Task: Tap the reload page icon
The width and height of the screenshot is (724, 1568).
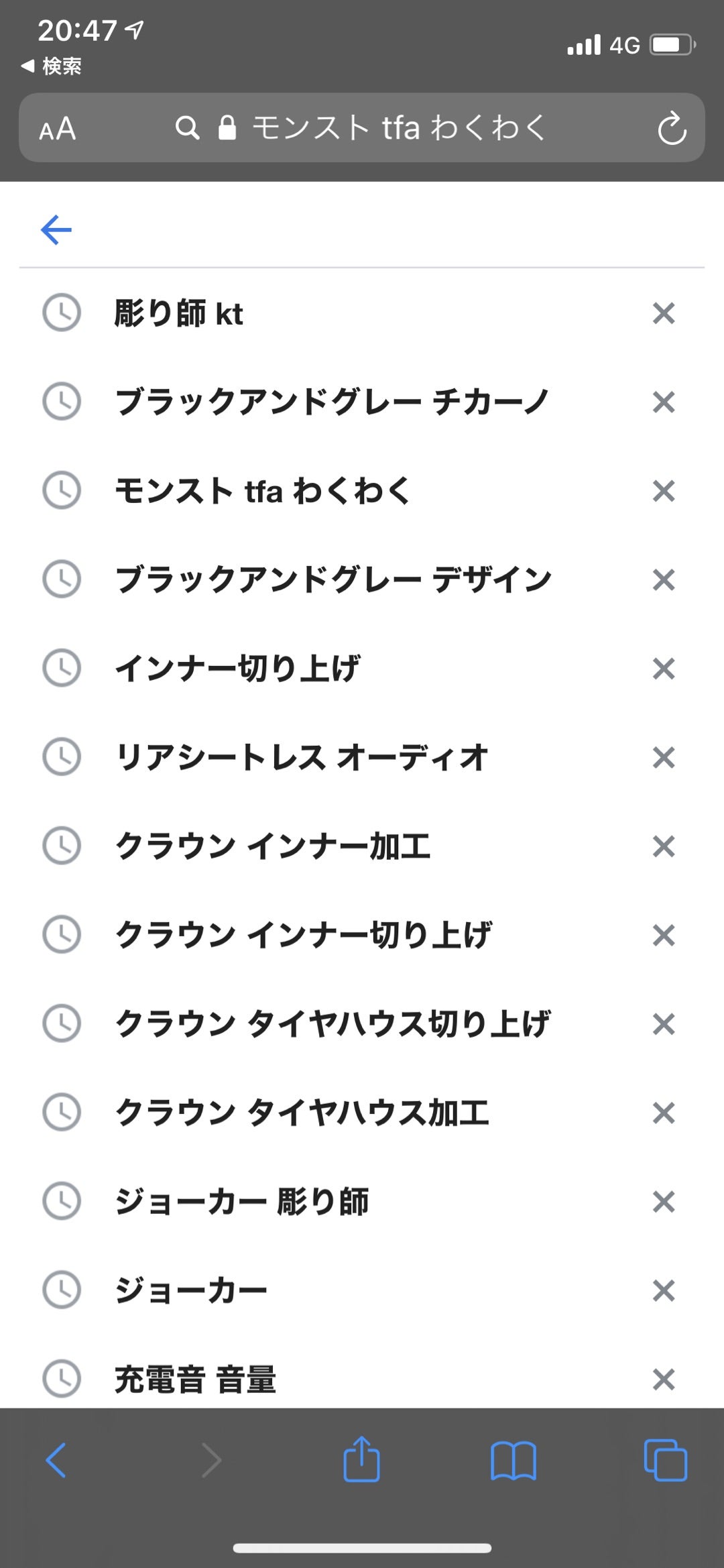Action: click(x=672, y=129)
